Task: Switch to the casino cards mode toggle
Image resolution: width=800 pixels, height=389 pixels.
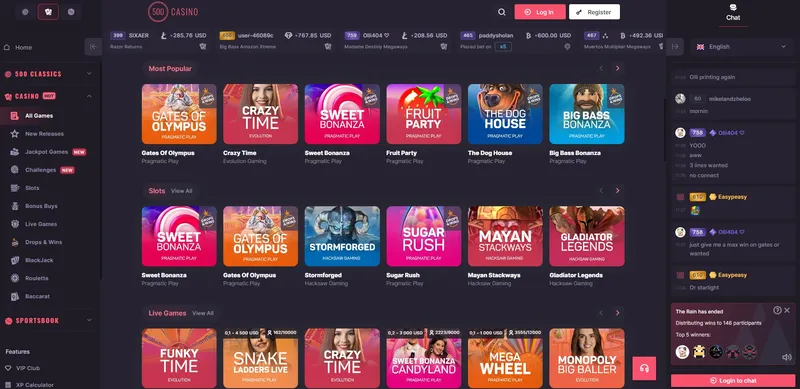Action: (x=48, y=12)
